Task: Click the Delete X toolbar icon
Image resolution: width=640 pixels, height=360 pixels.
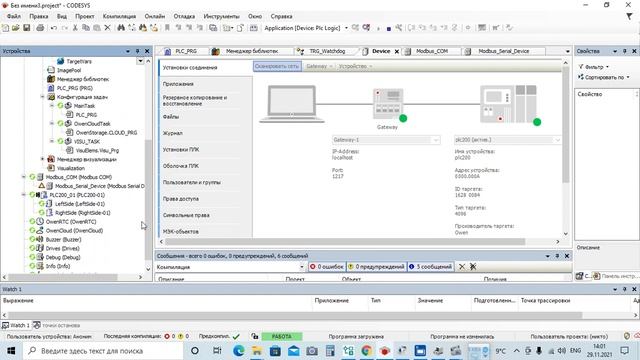Action: [x=107, y=28]
